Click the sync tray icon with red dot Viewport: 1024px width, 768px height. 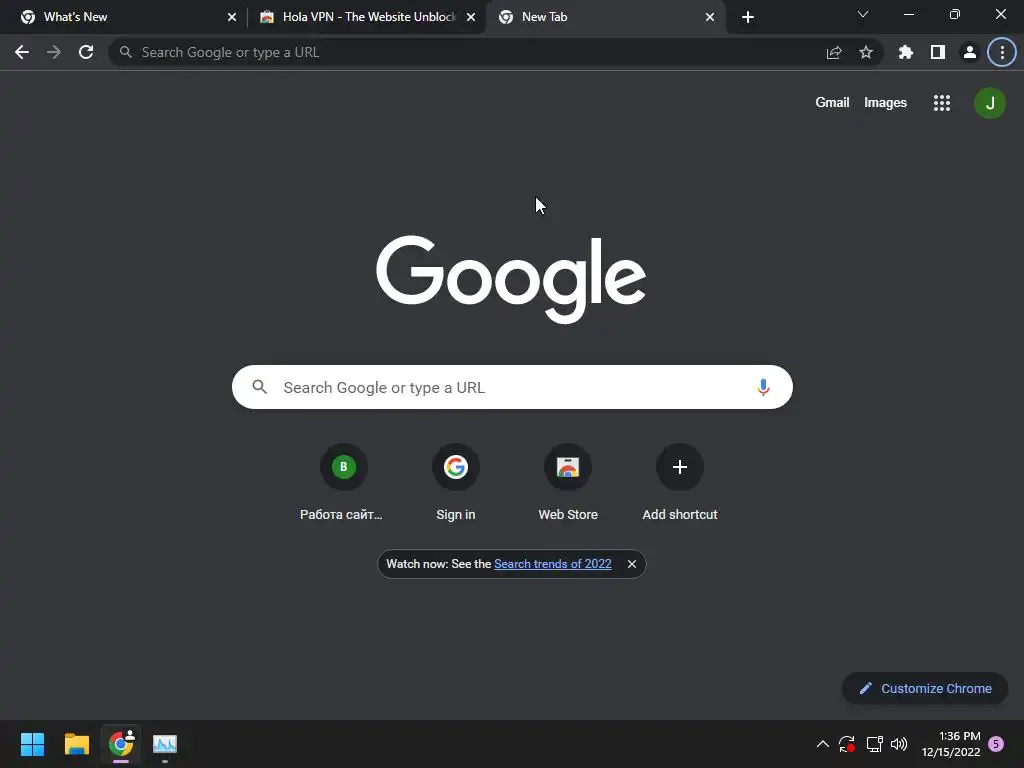click(847, 744)
